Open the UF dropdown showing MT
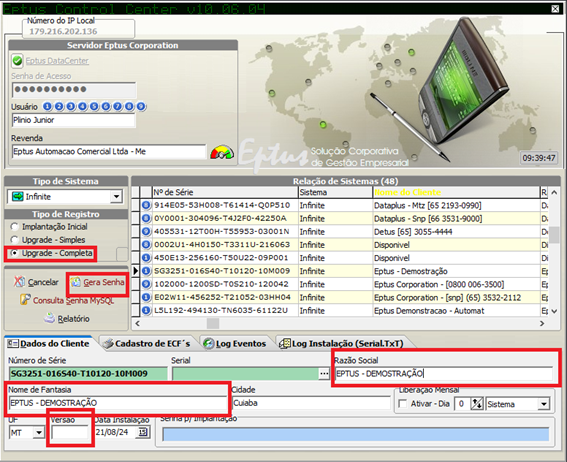 (x=38, y=432)
